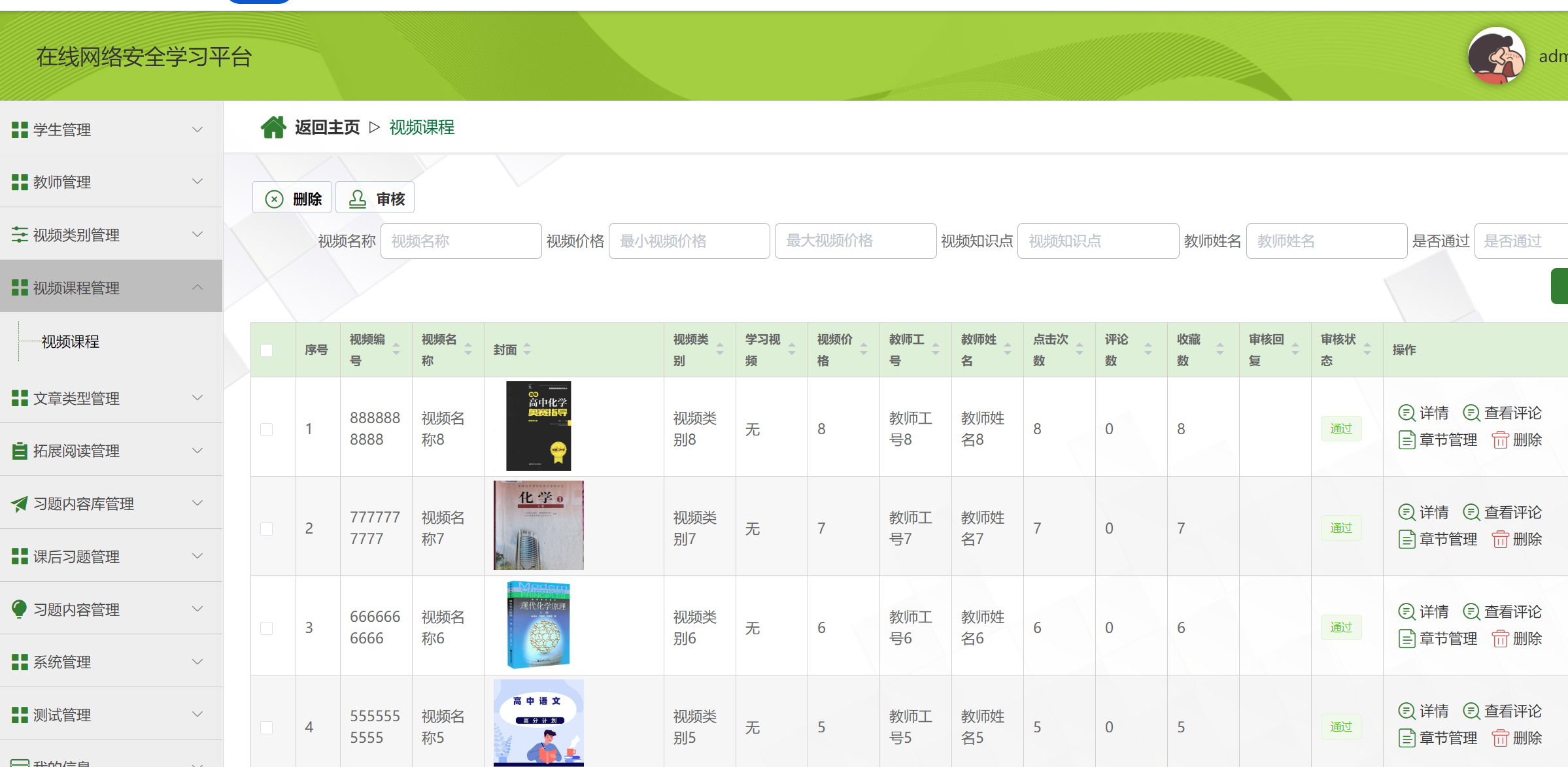
Task: Click the circled X 删除 toolbar button
Action: tap(275, 199)
